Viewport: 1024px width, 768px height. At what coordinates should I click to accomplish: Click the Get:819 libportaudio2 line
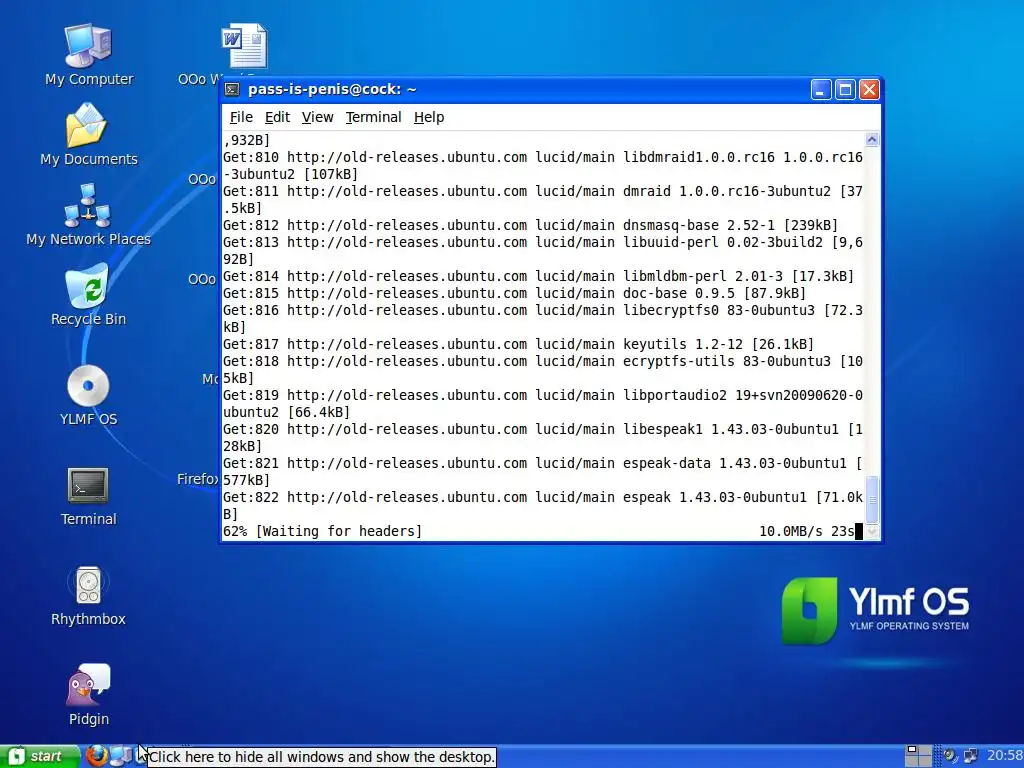tap(543, 404)
